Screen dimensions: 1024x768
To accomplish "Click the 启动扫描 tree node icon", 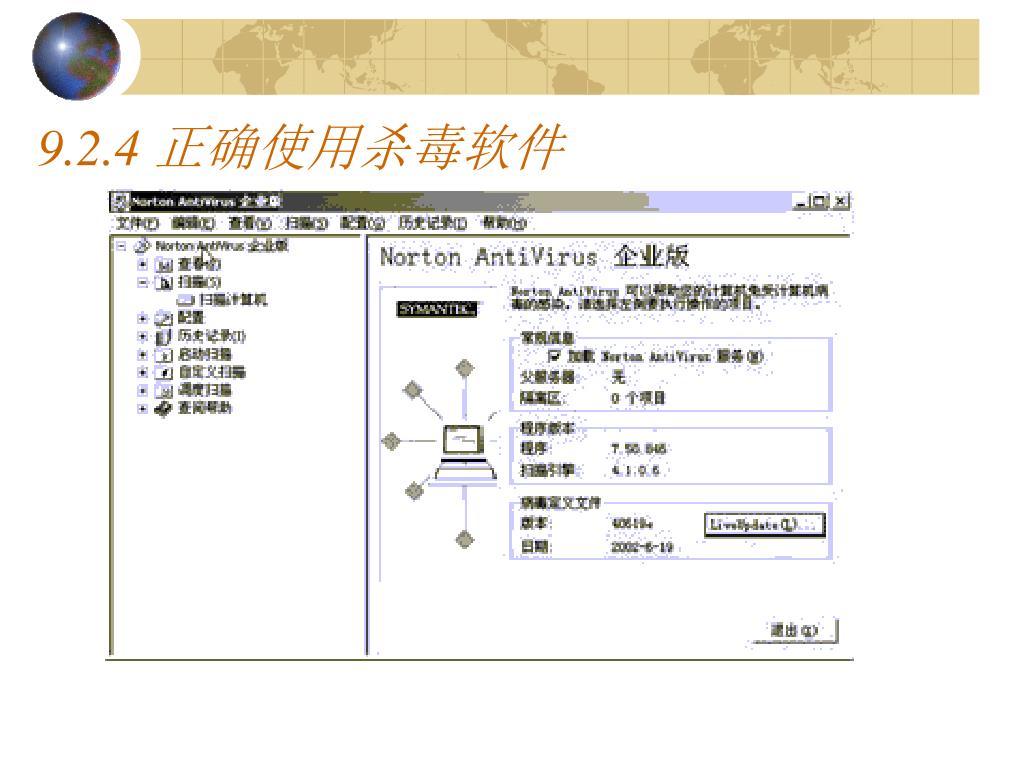I will point(163,355).
